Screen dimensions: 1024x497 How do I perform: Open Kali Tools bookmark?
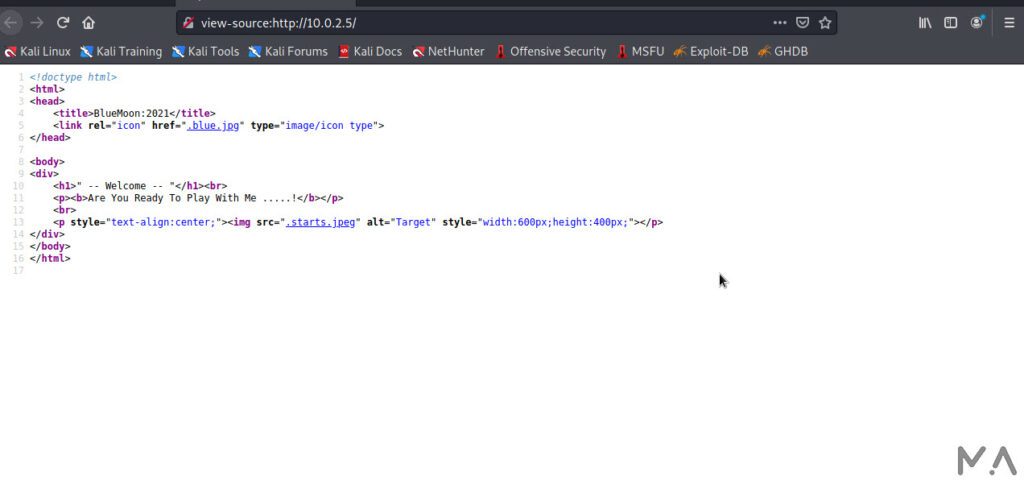point(205,51)
